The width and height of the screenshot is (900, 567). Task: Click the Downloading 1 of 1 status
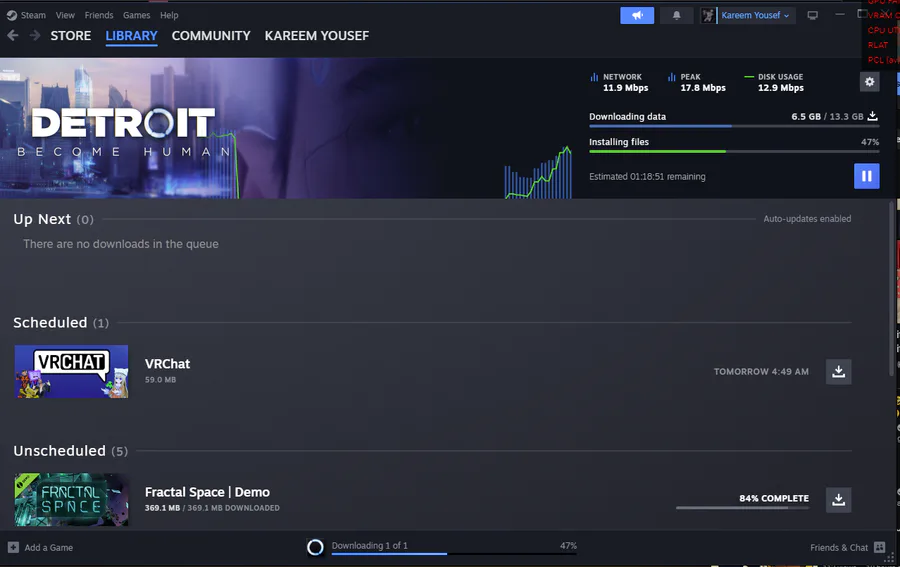tap(370, 545)
